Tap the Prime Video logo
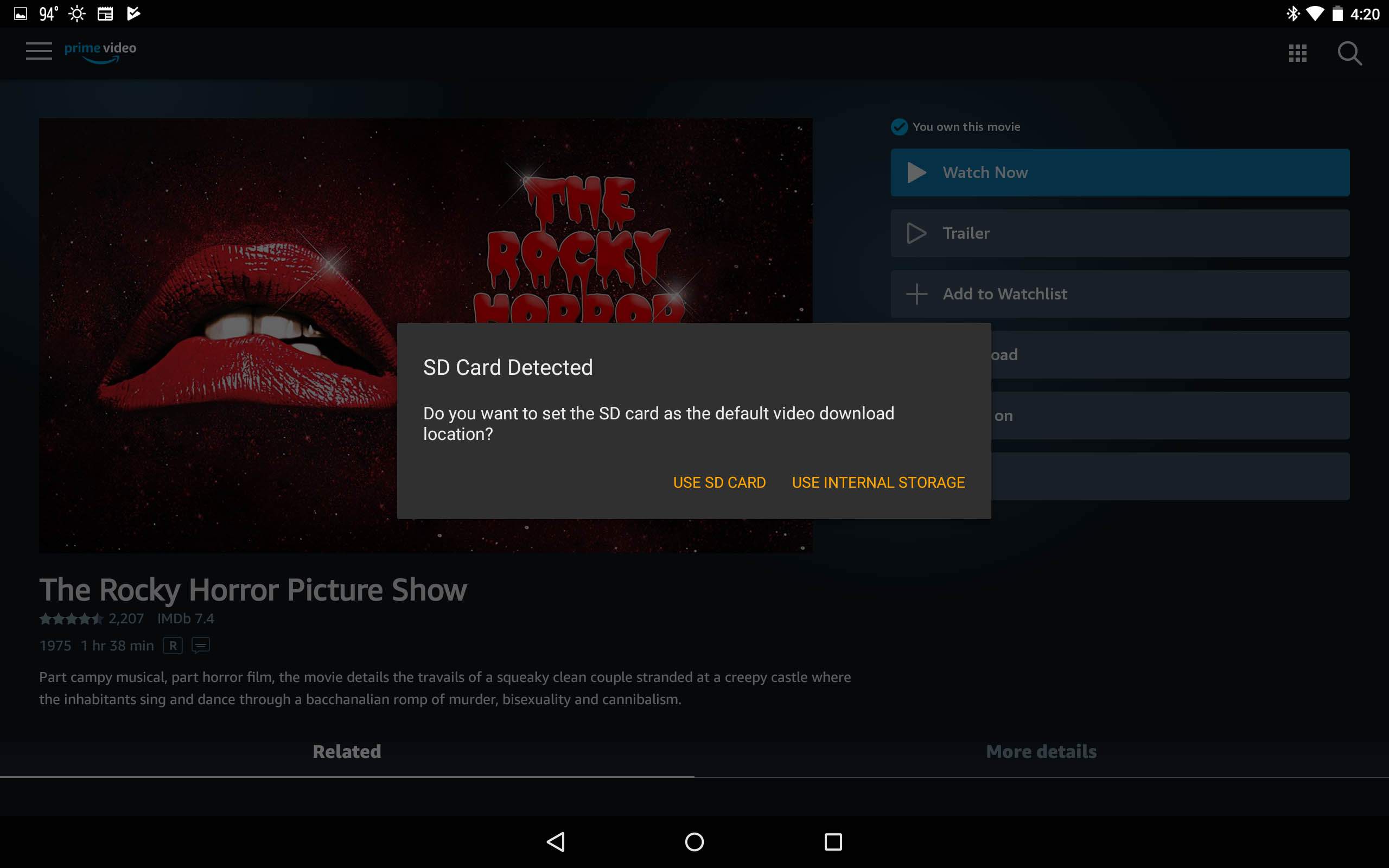The height and width of the screenshot is (868, 1389). coord(100,52)
